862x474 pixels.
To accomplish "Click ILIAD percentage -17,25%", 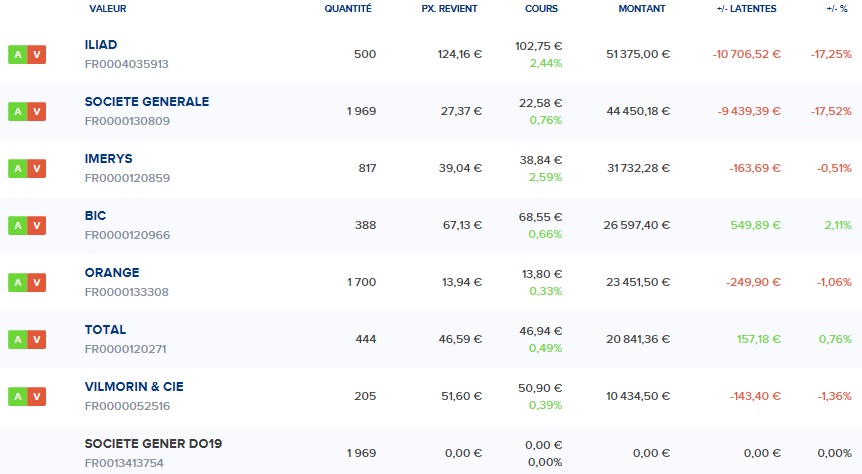I will [831, 54].
